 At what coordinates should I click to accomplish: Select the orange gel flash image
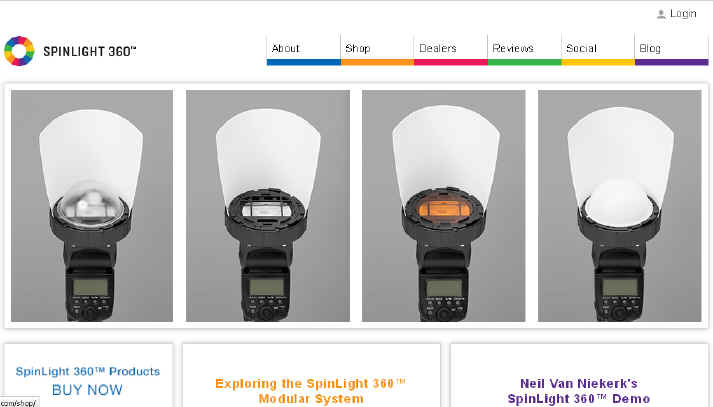pyautogui.click(x=443, y=206)
